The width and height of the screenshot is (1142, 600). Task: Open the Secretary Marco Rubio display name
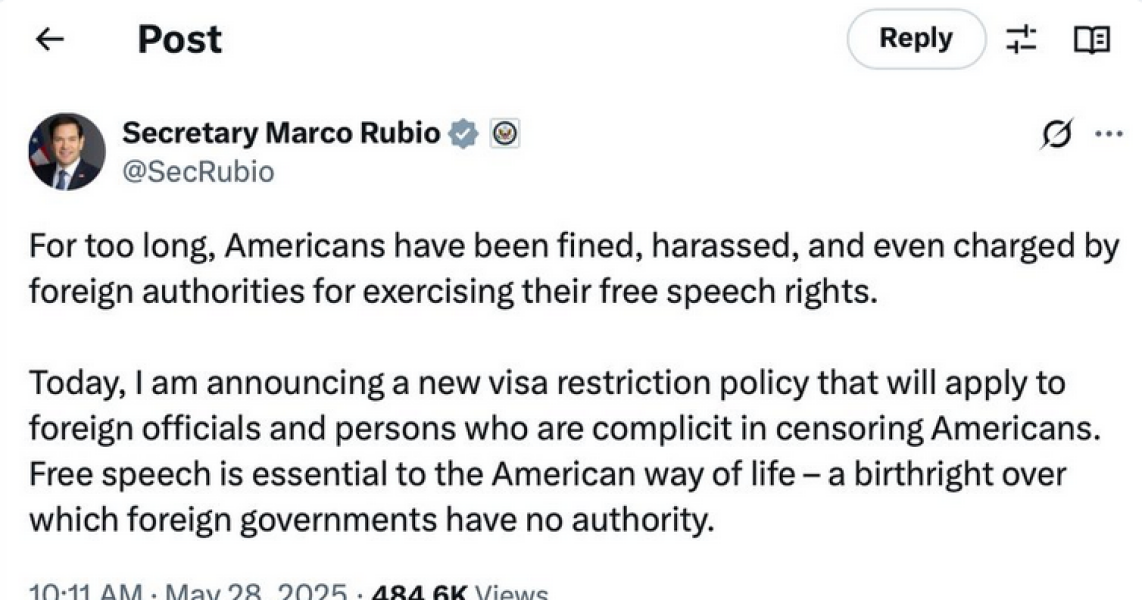click(280, 133)
